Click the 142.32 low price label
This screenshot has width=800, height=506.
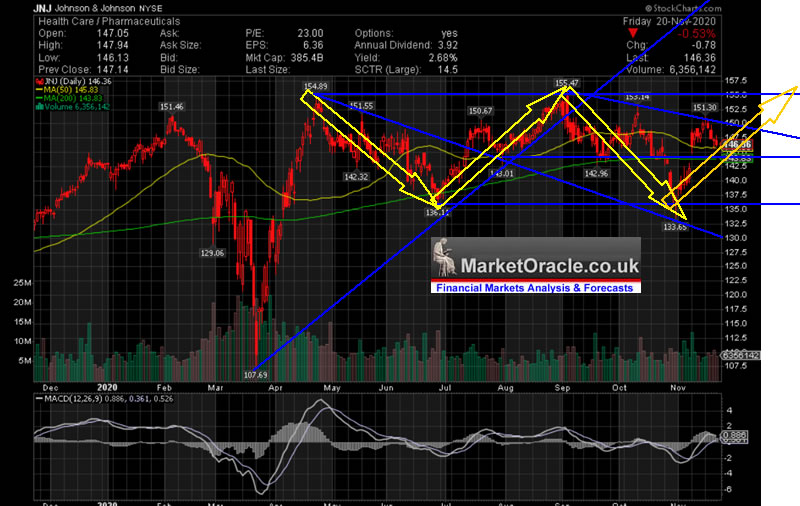point(356,177)
